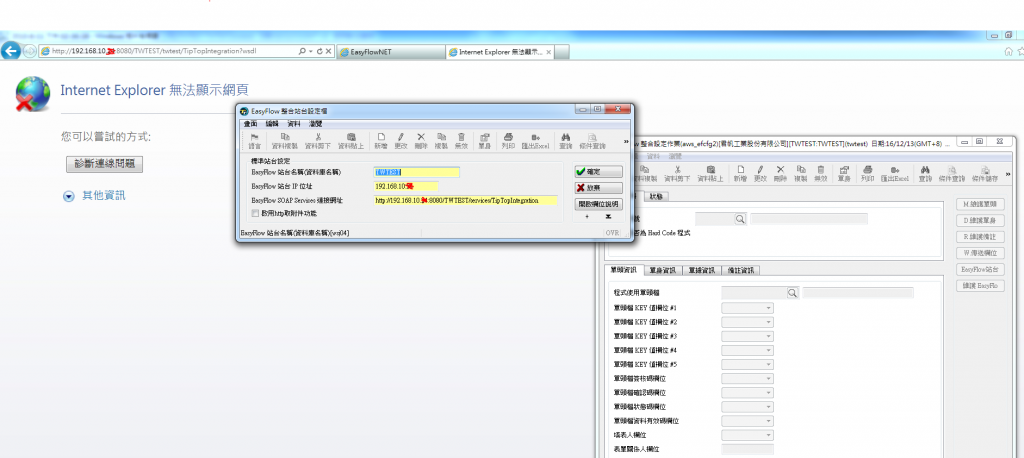This screenshot has height=458, width=1024.
Task: Click EasyFlow站台 side button
Action: point(980,269)
